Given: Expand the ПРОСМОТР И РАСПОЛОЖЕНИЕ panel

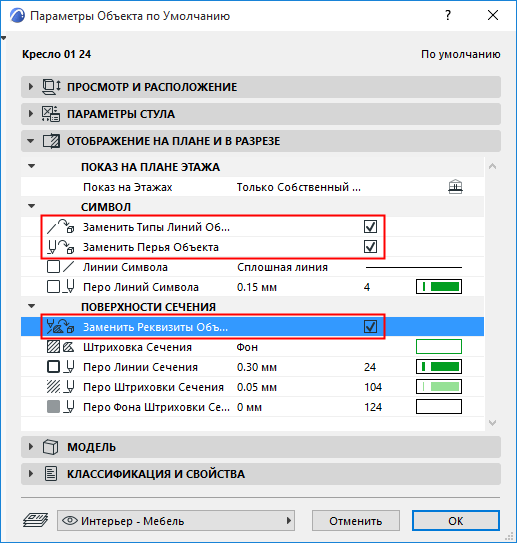Looking at the screenshot, I should (x=31, y=86).
